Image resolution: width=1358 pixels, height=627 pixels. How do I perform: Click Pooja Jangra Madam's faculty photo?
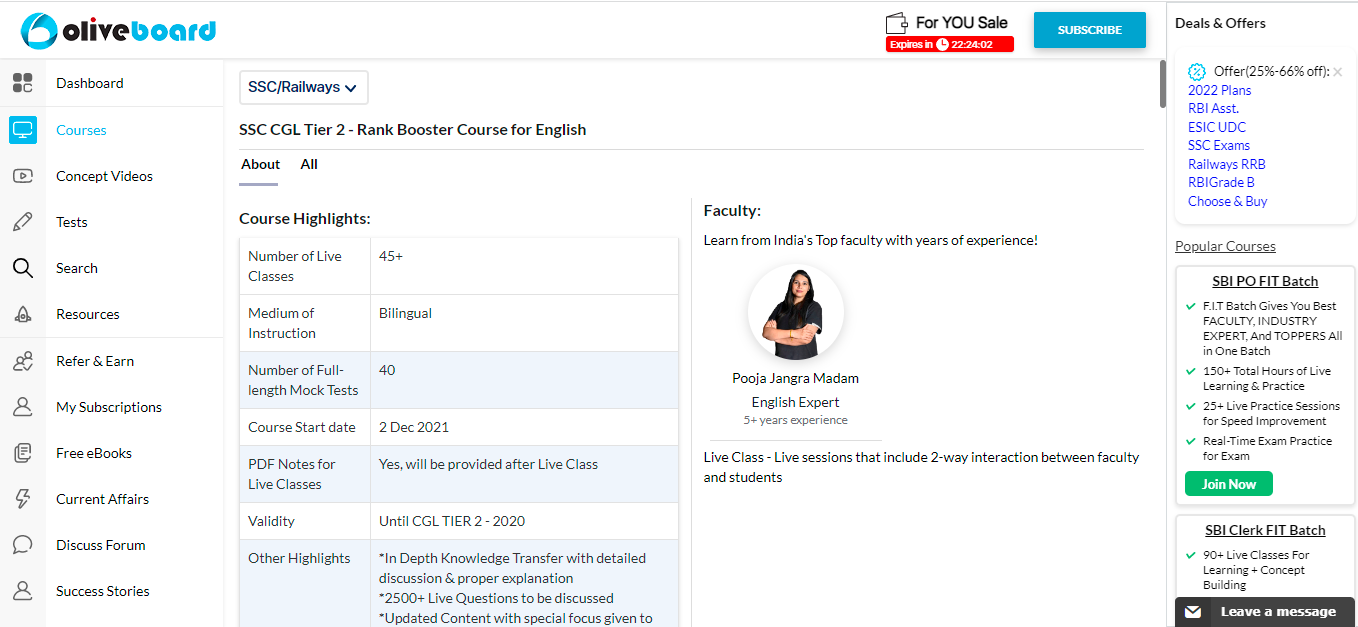pos(795,312)
